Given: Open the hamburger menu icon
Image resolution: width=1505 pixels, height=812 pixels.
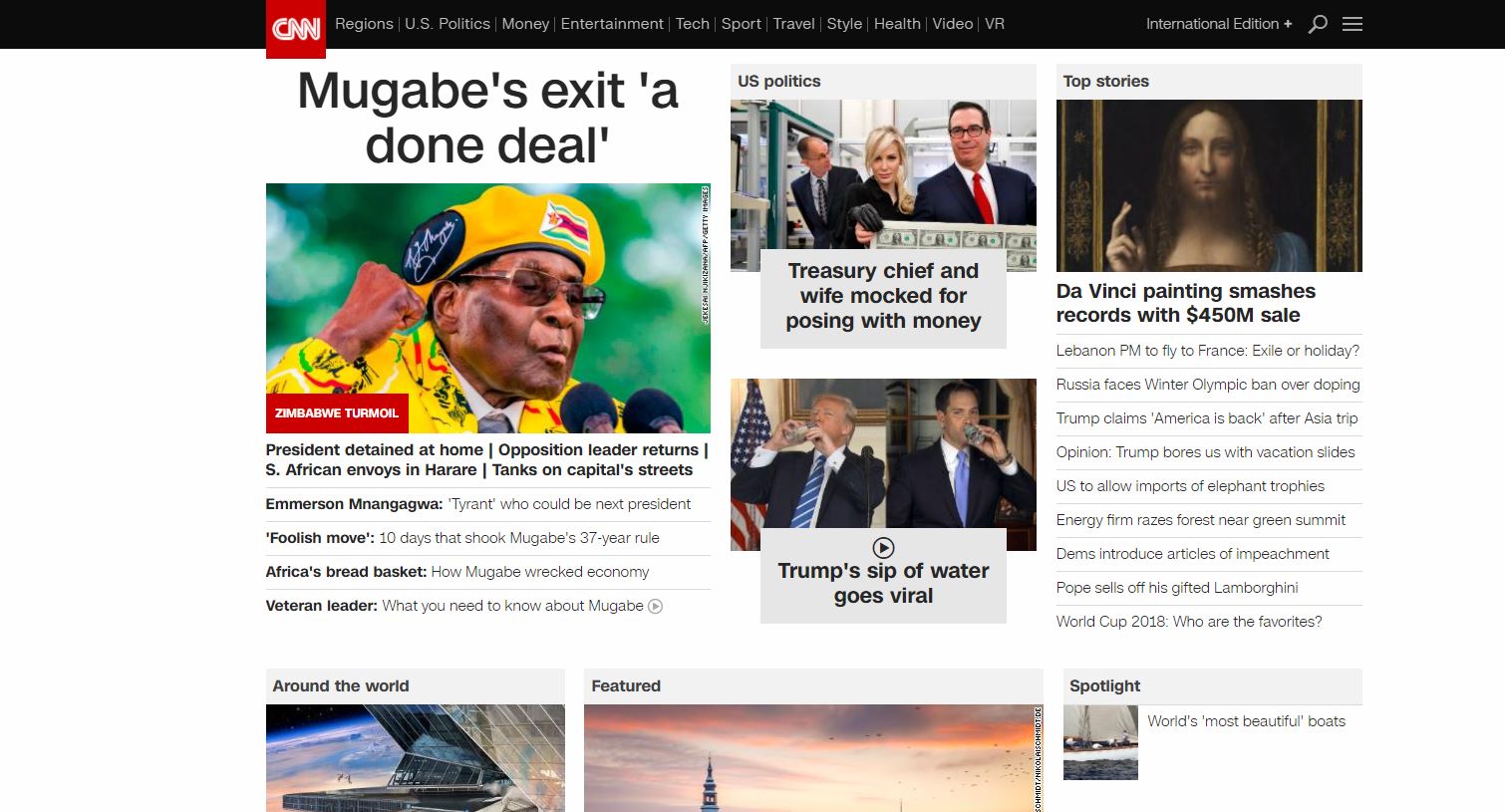Looking at the screenshot, I should (x=1353, y=24).
